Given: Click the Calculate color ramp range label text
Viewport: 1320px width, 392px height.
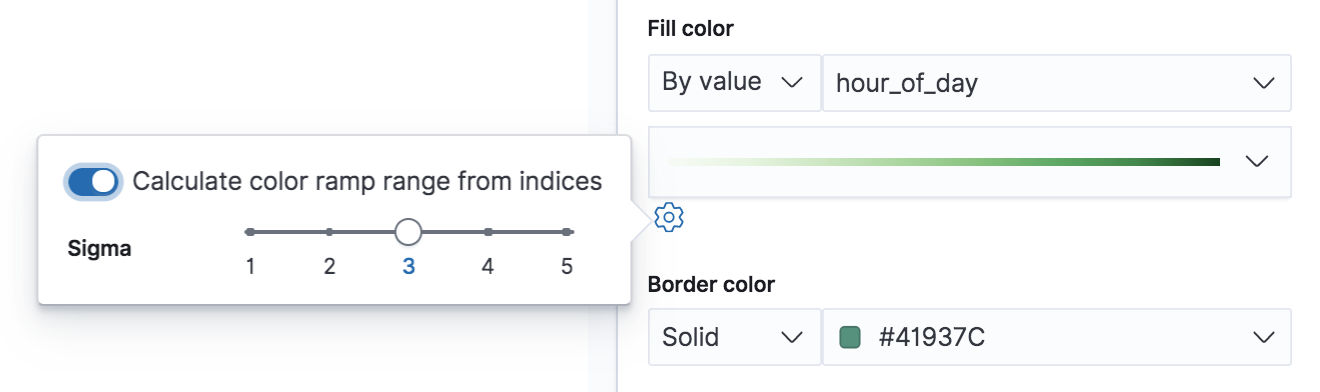Looking at the screenshot, I should 367,181.
